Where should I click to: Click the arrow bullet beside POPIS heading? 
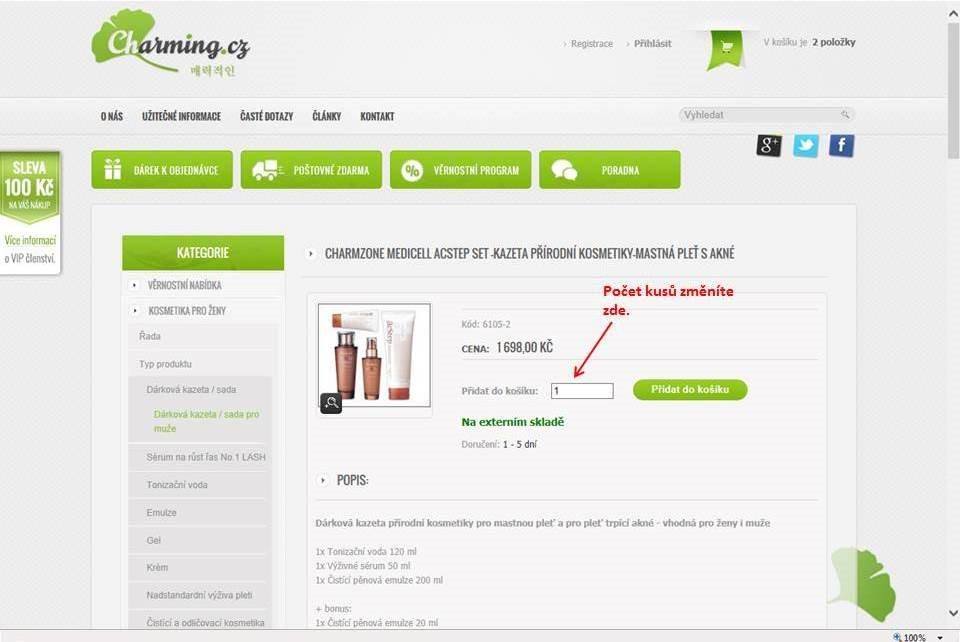[323, 480]
